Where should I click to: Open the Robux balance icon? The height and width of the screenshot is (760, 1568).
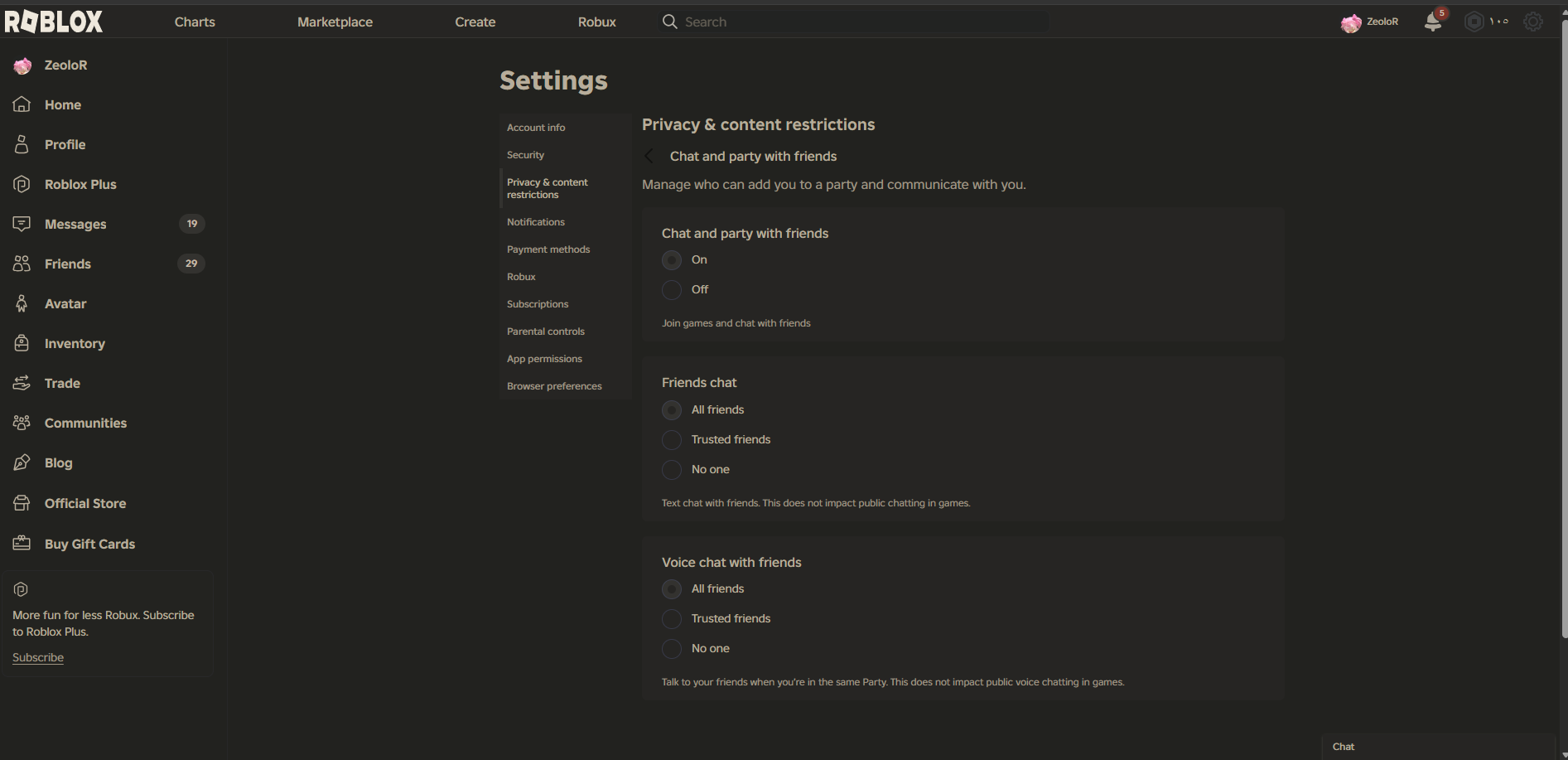pos(1474,22)
